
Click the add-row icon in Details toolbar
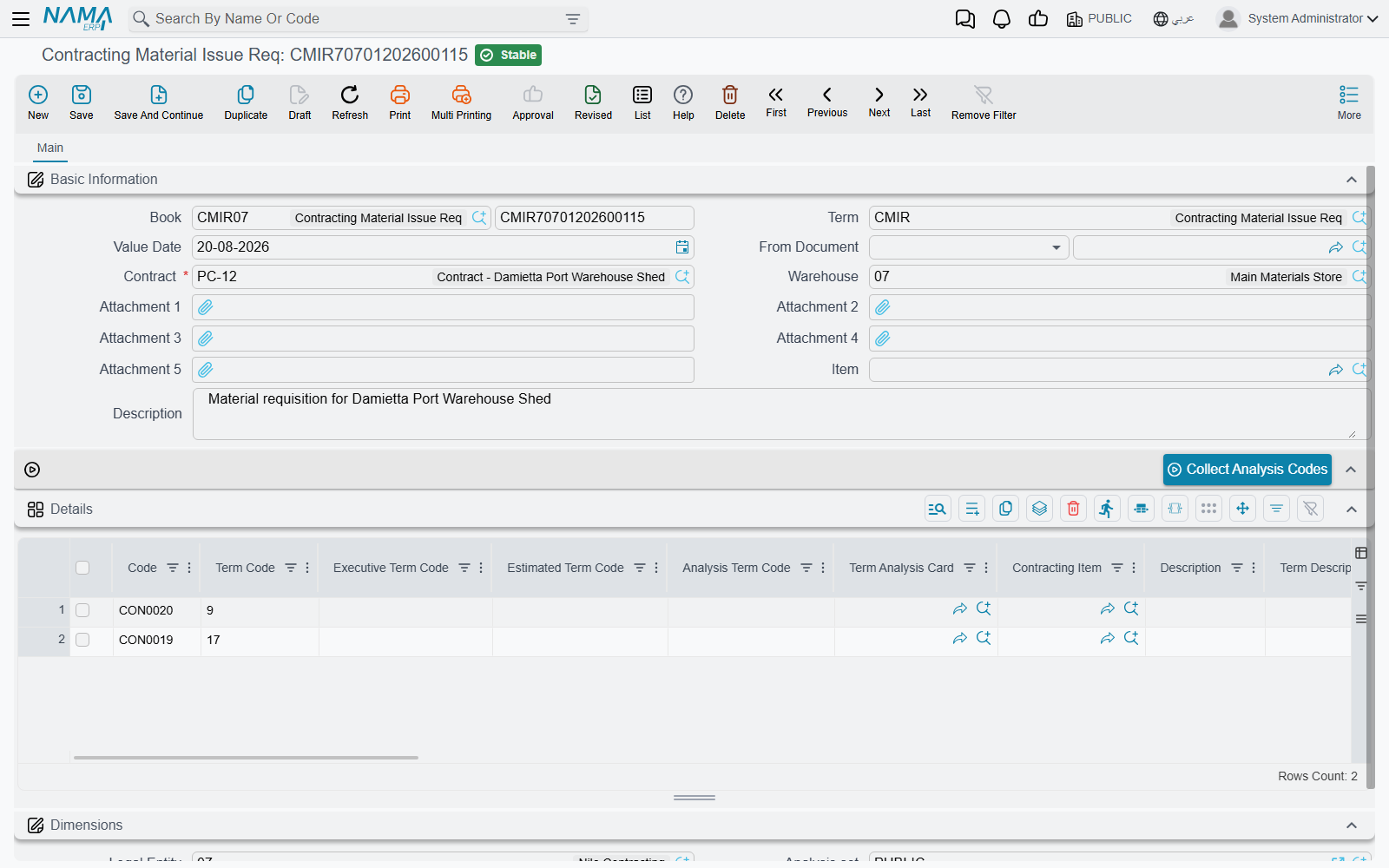pyautogui.click(x=972, y=509)
